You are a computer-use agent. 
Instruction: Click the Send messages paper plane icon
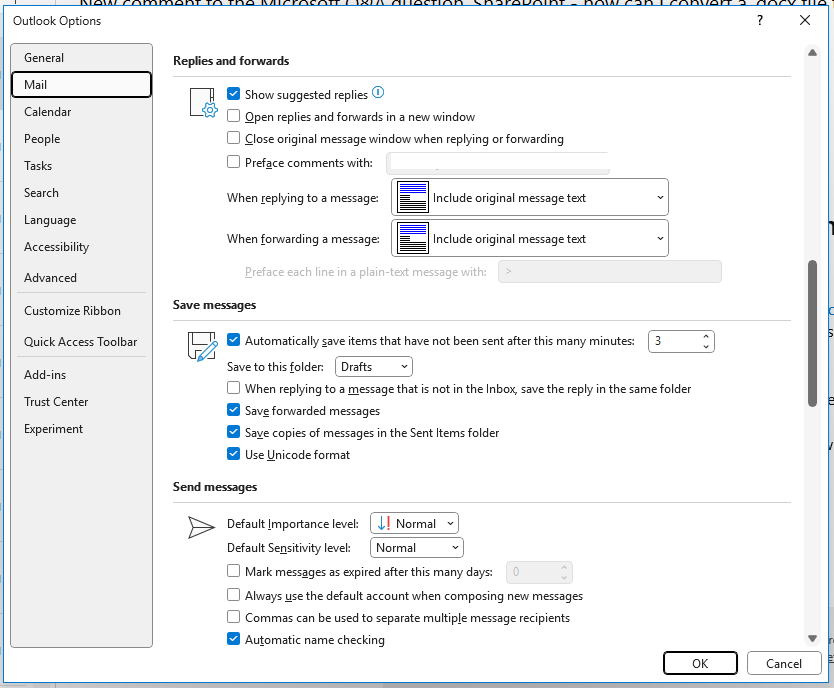click(202, 527)
